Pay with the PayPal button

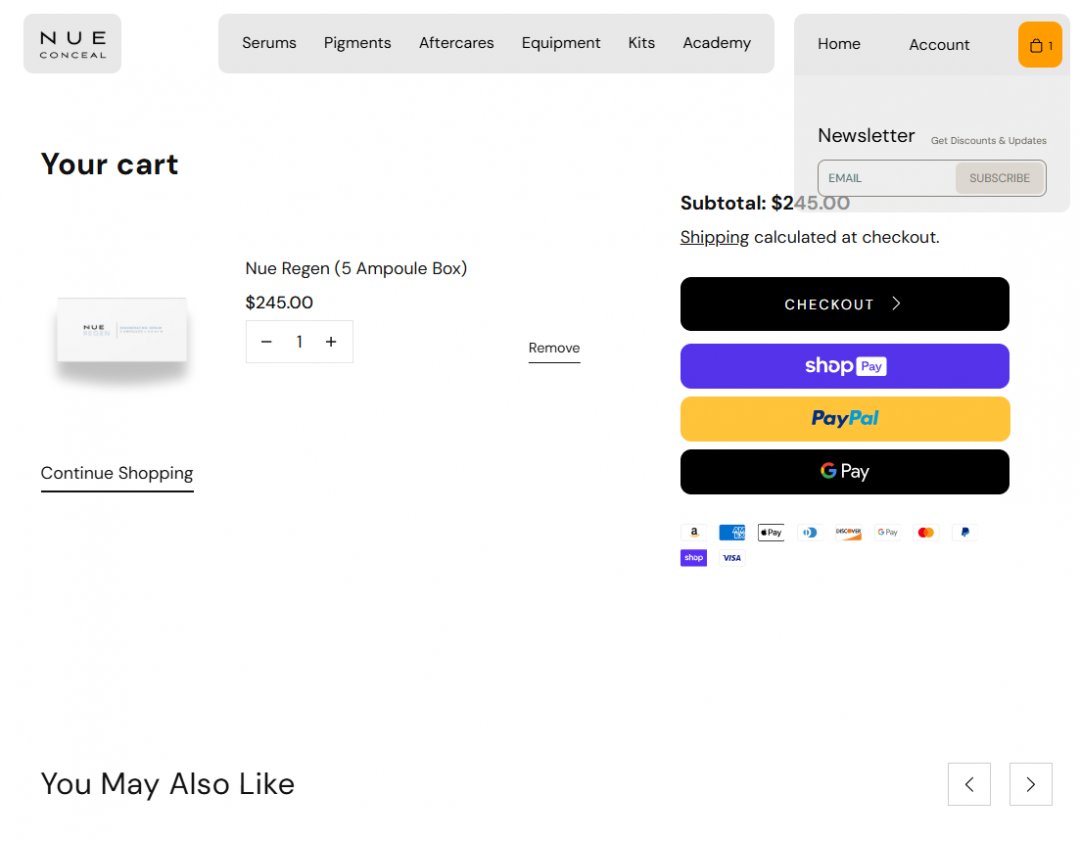coord(844,419)
